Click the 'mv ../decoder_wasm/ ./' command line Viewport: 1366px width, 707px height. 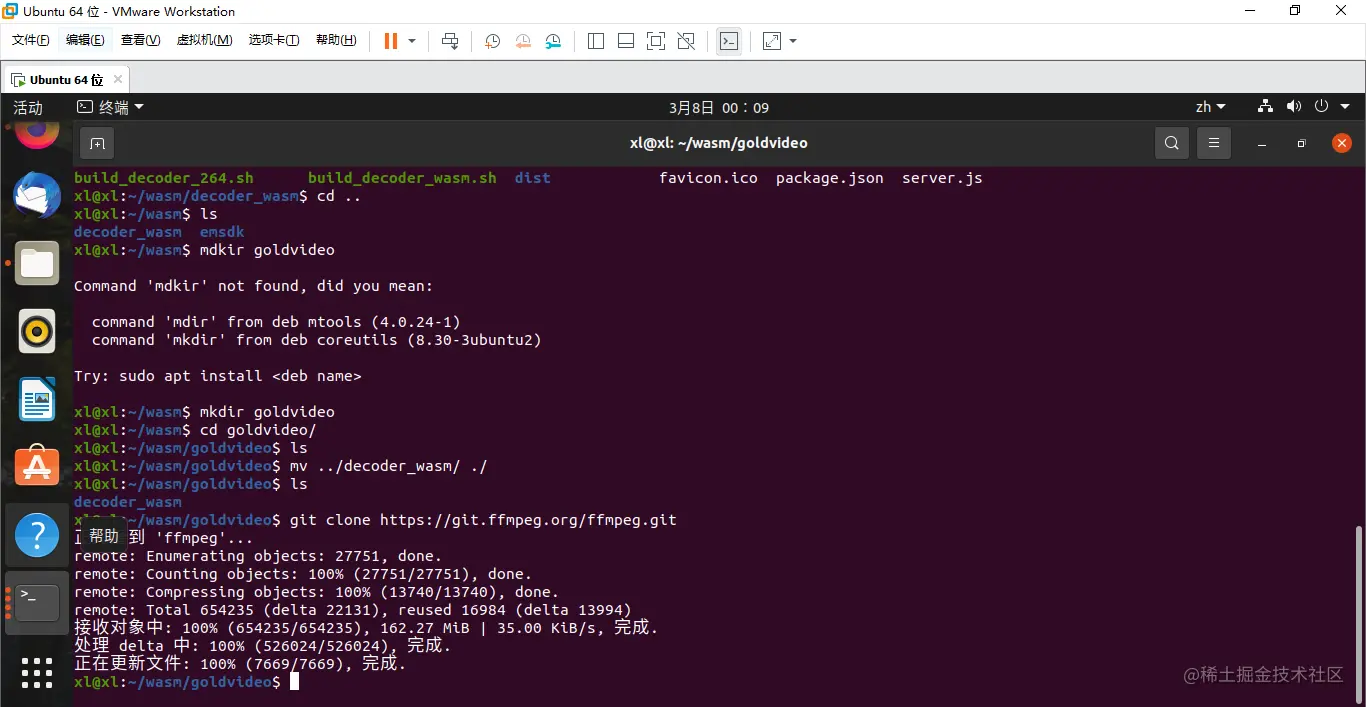click(388, 466)
